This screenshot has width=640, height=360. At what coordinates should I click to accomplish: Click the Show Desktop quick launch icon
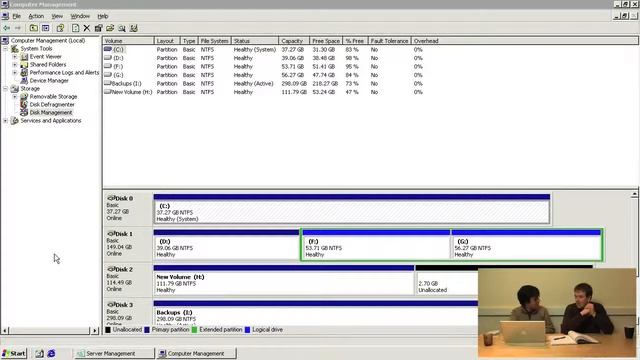pos(39,353)
